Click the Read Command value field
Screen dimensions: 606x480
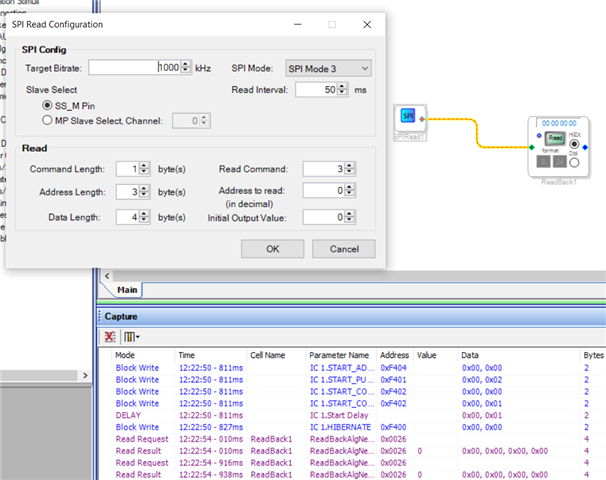point(324,169)
